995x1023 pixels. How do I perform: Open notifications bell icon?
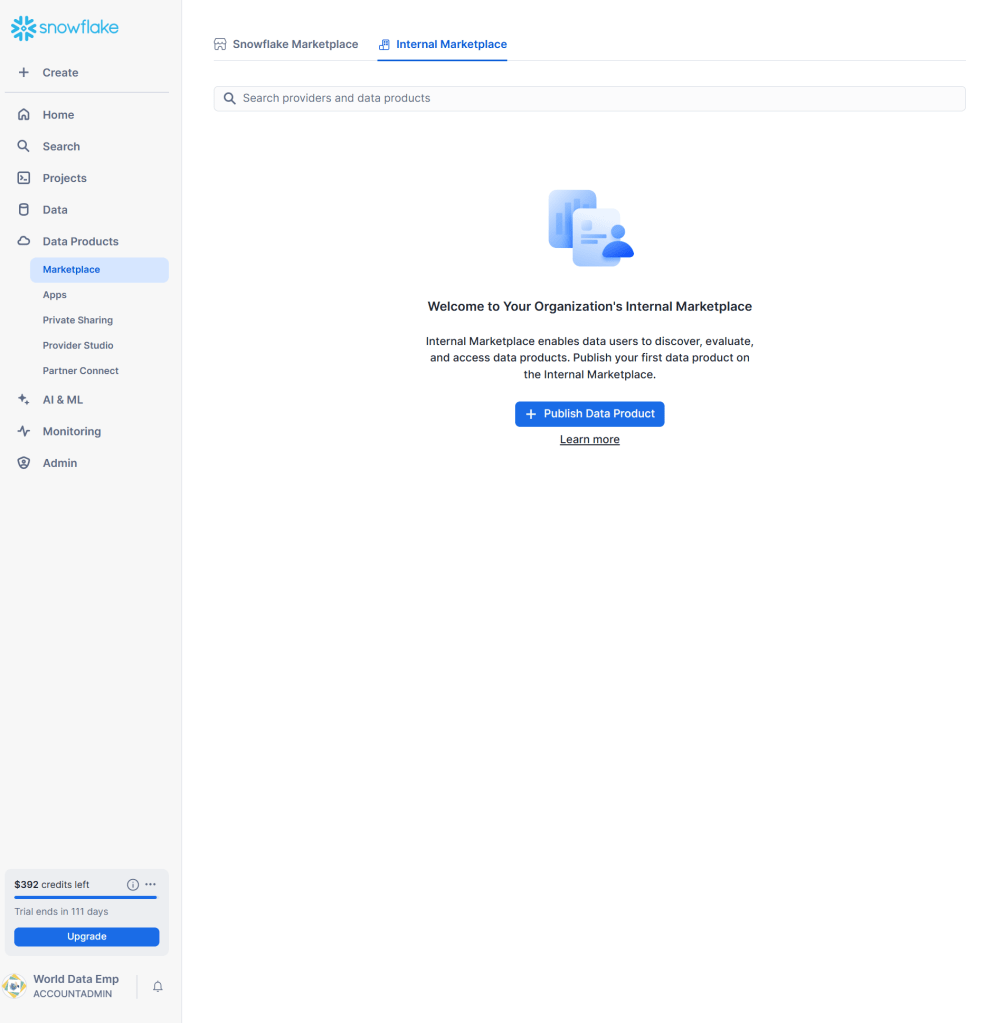click(x=157, y=987)
